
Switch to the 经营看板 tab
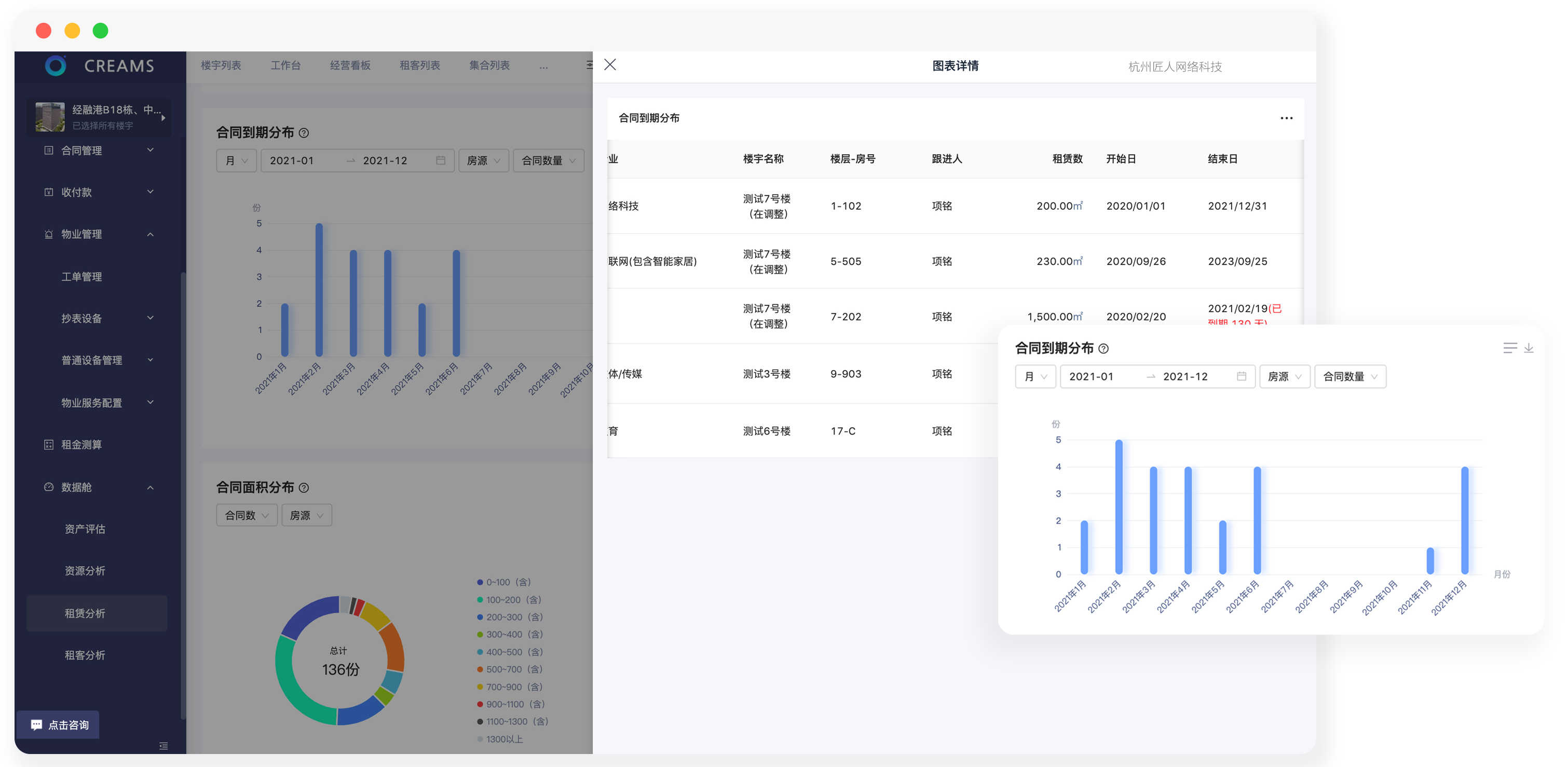[x=350, y=65]
